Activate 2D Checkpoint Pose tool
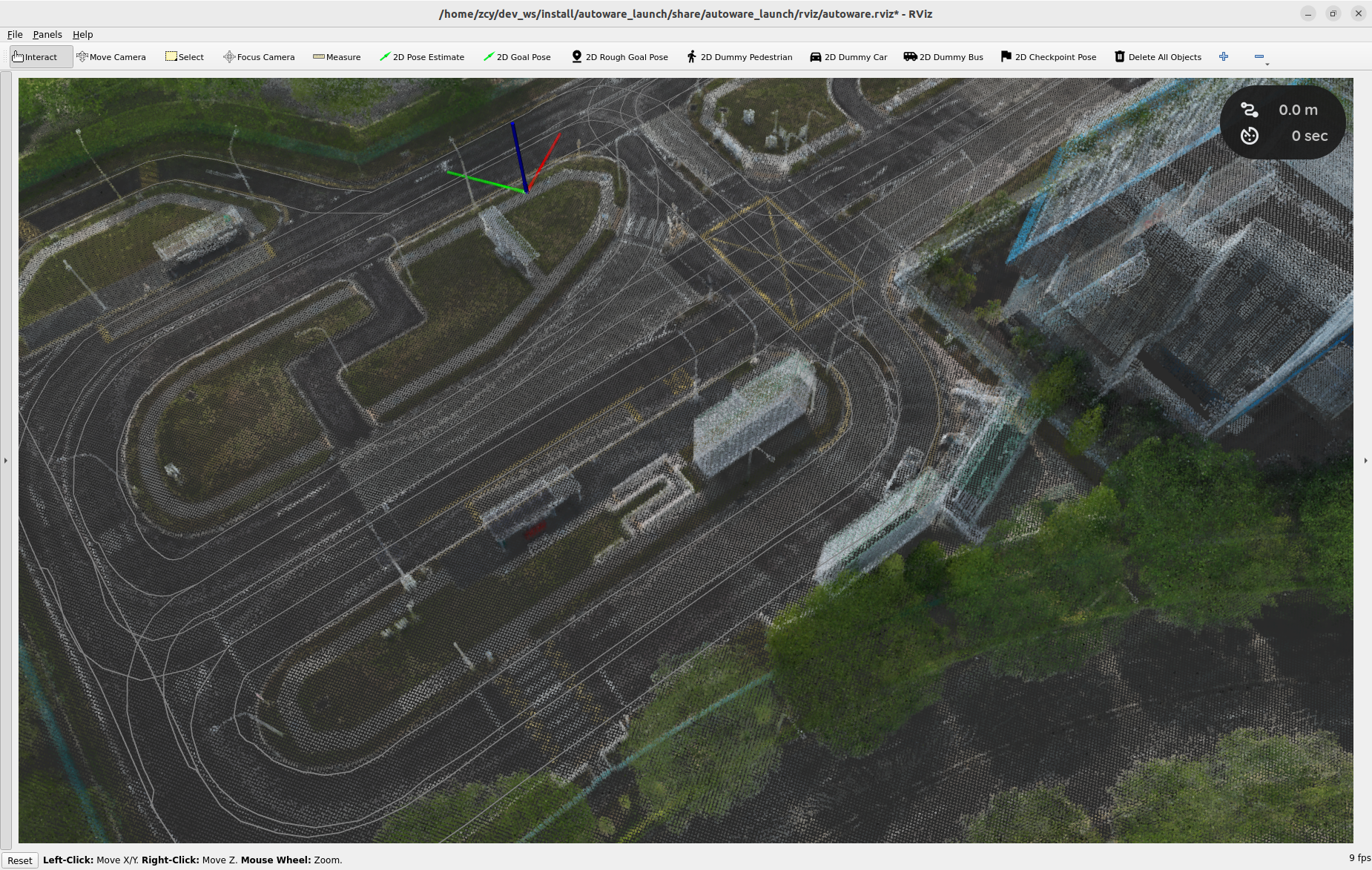The height and width of the screenshot is (870, 1372). [1048, 57]
